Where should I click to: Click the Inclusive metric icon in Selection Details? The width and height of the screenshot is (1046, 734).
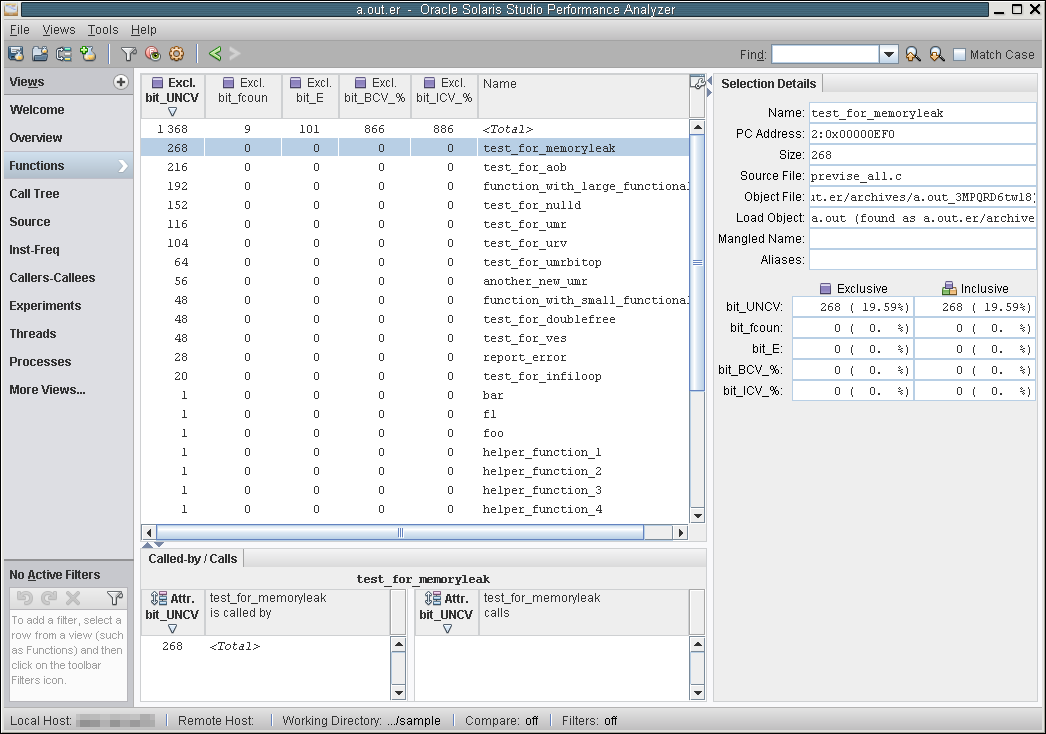949,289
